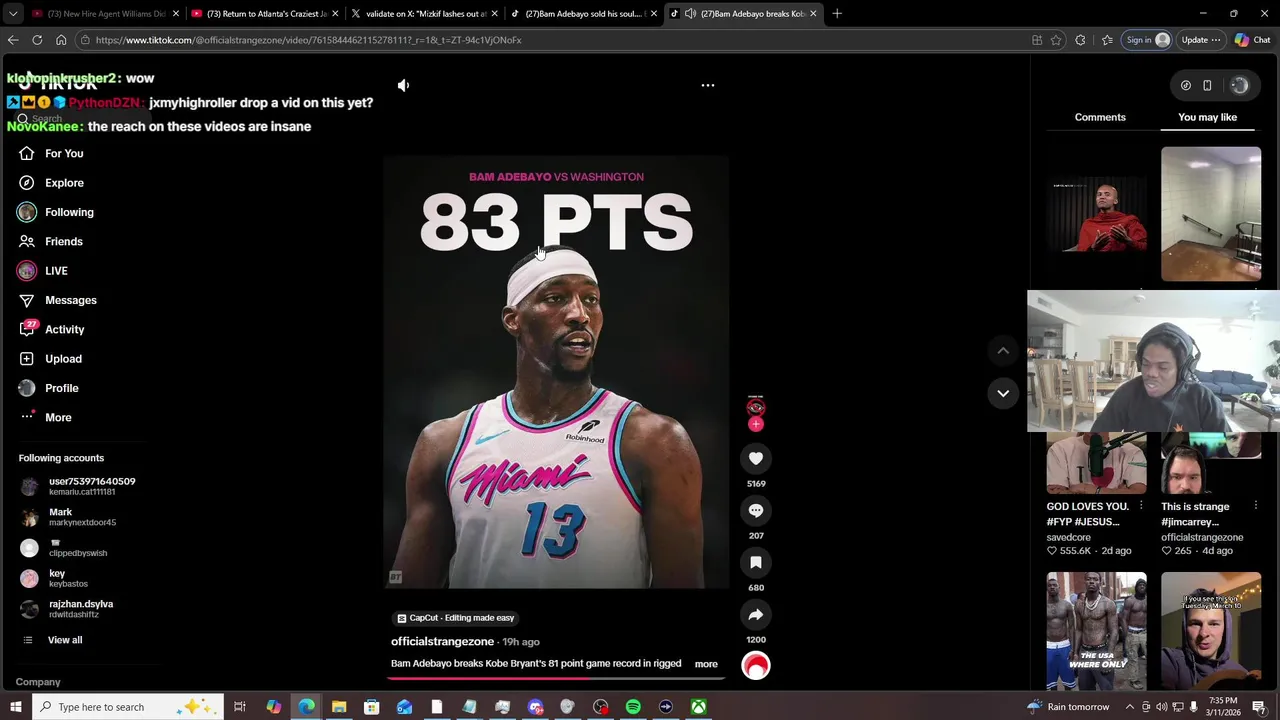Seek within the video progress bar
This screenshot has width=1280, height=720.
click(x=556, y=678)
